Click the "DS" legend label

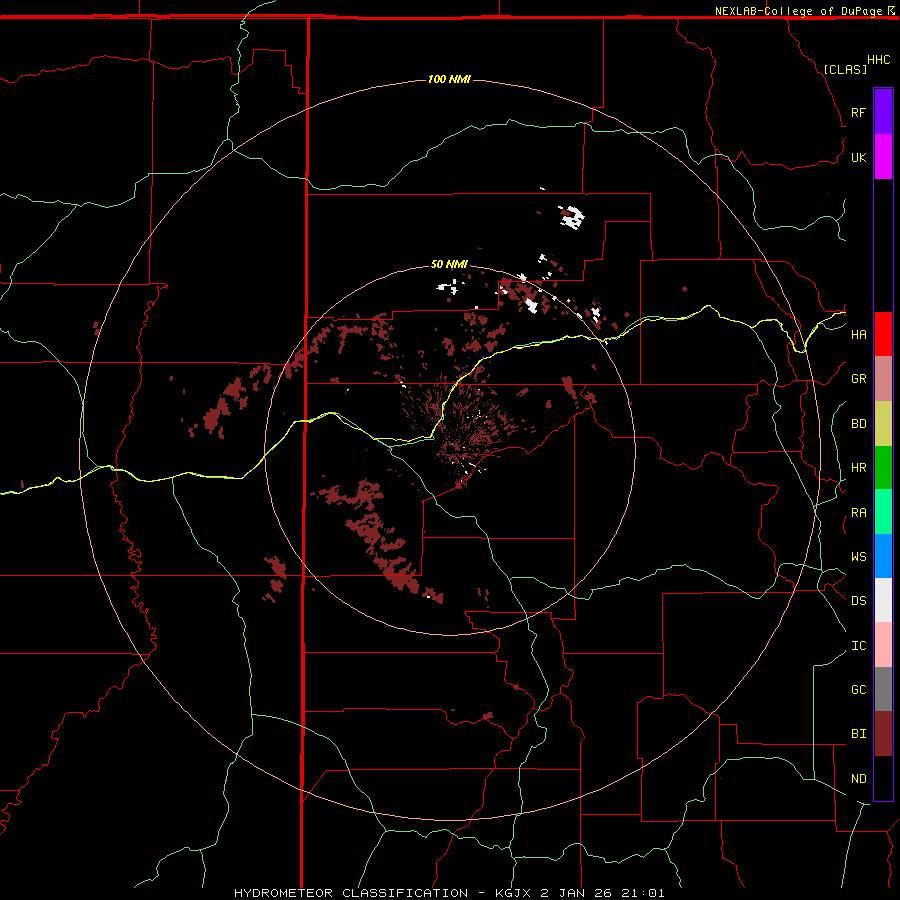pyautogui.click(x=858, y=600)
